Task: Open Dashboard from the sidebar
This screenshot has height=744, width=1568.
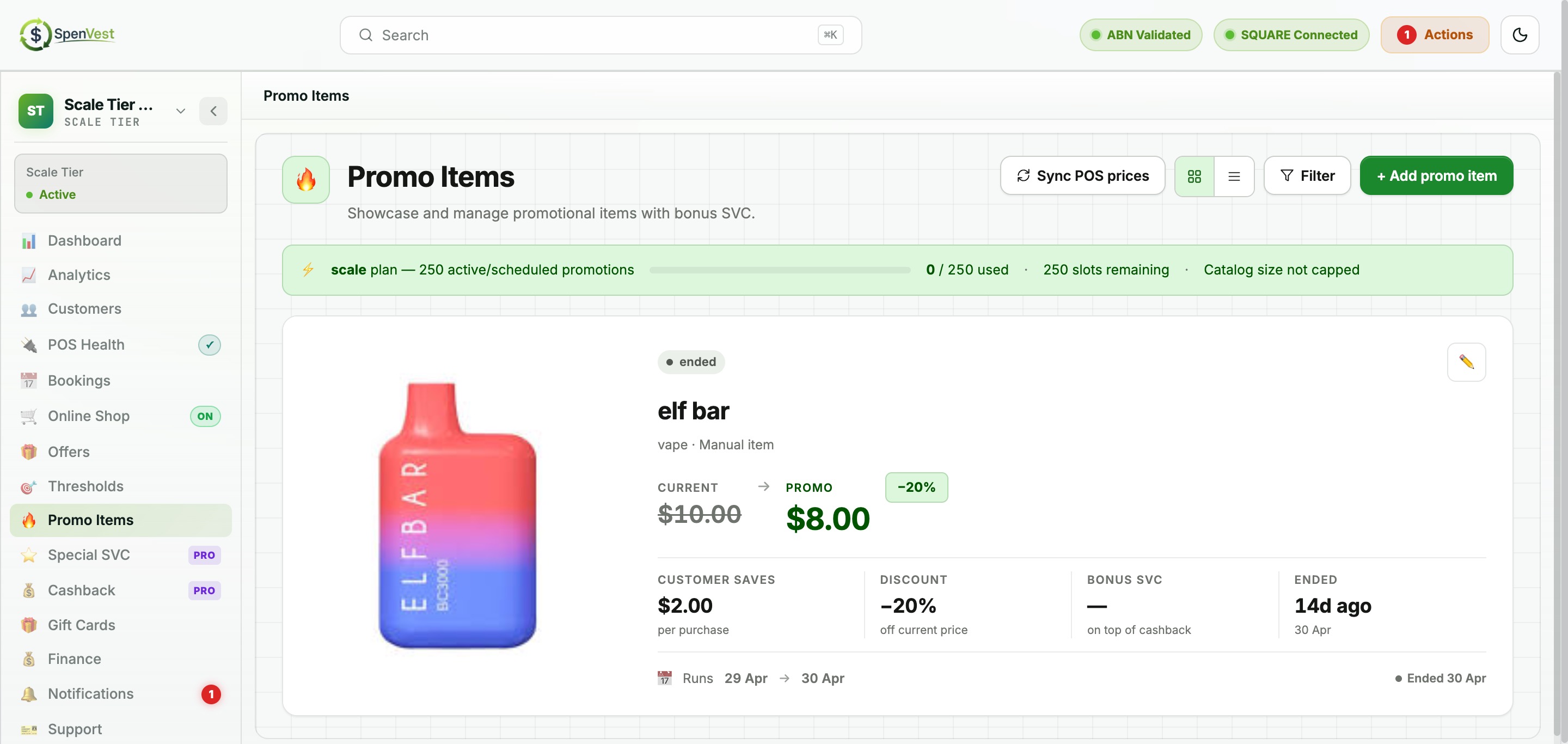Action: [x=120, y=241]
